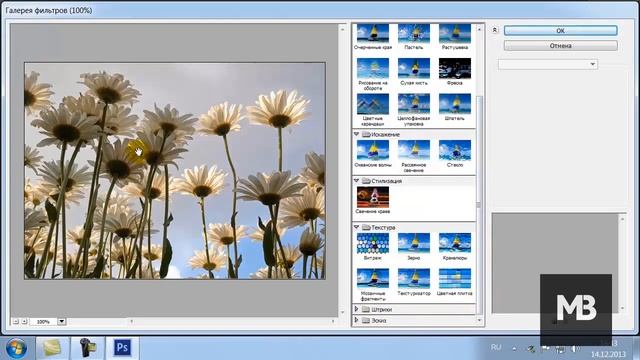Viewport: 640px width, 360px height.
Task: Choose the Океанские волны filter
Action: (x=373, y=151)
